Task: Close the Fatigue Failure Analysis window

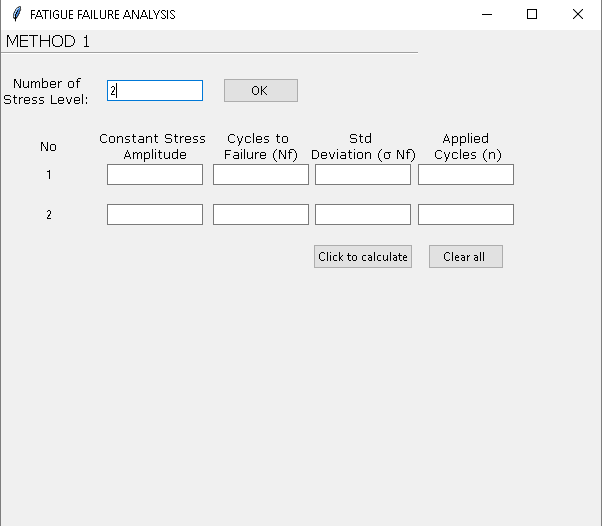Action: 577,15
